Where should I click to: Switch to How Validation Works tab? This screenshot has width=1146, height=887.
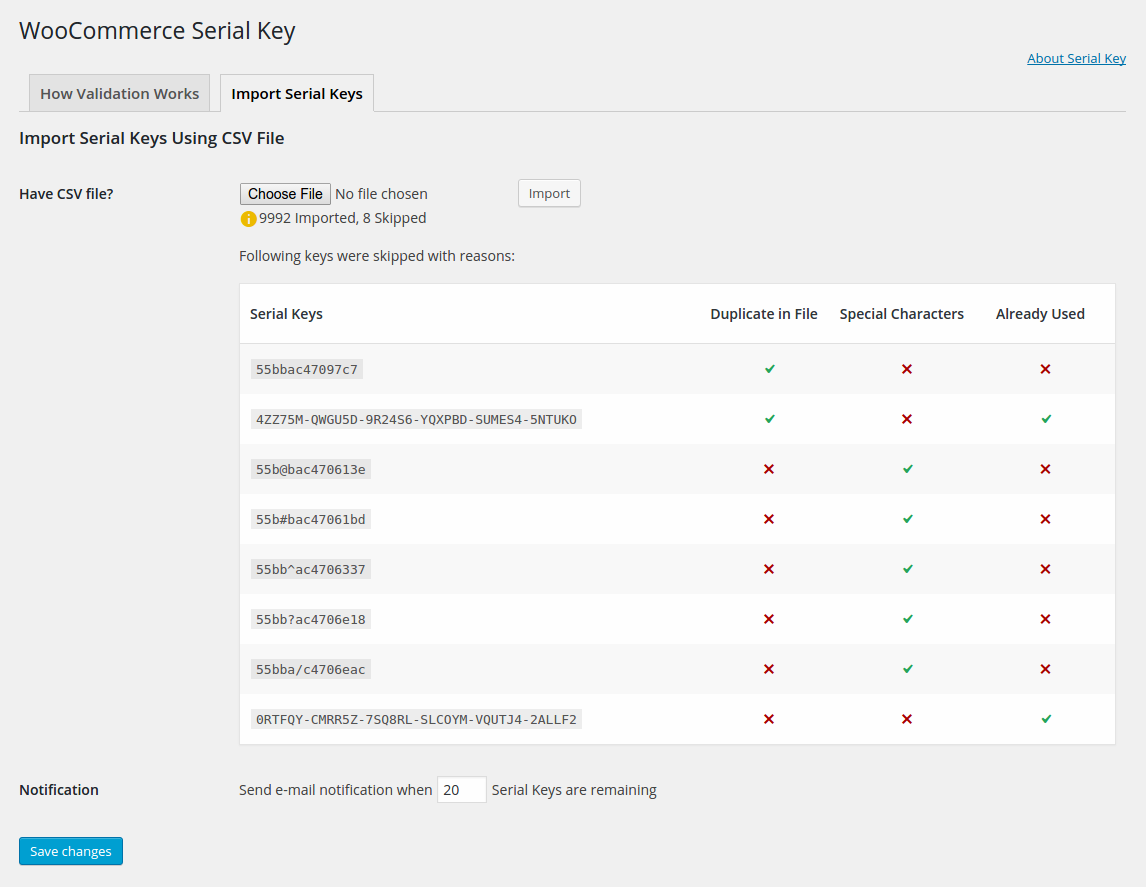coord(119,94)
